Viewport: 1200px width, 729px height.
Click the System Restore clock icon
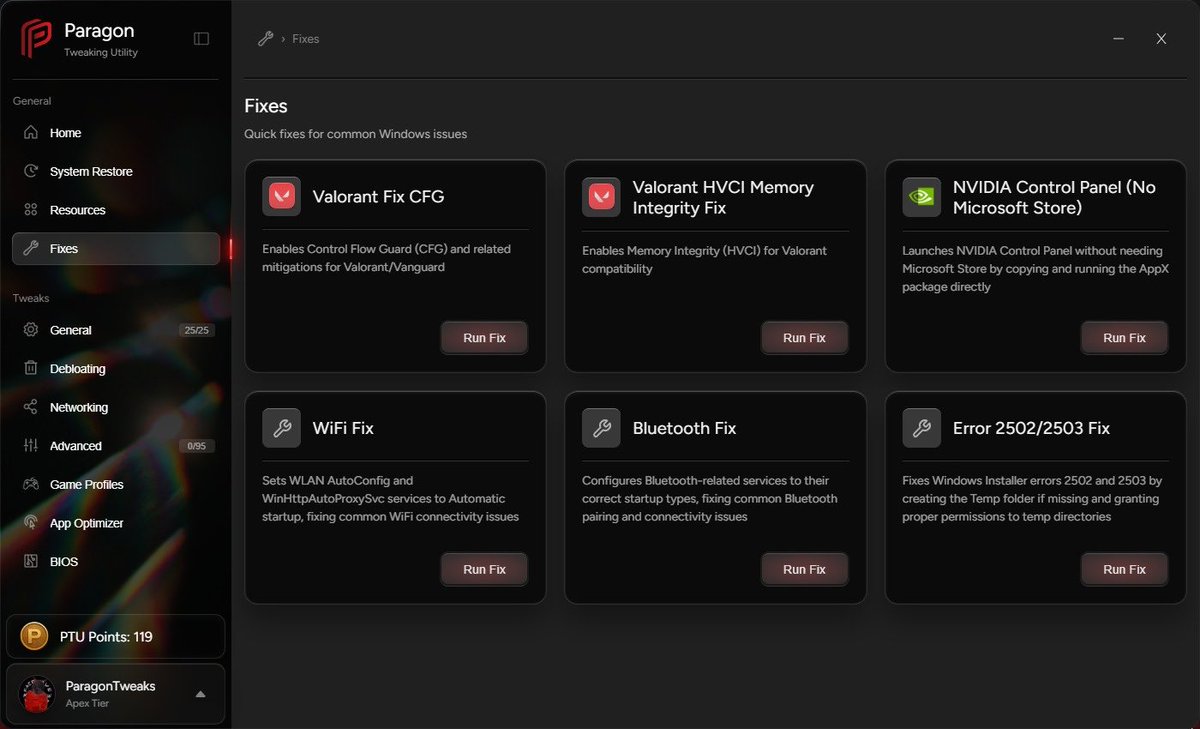point(31,172)
